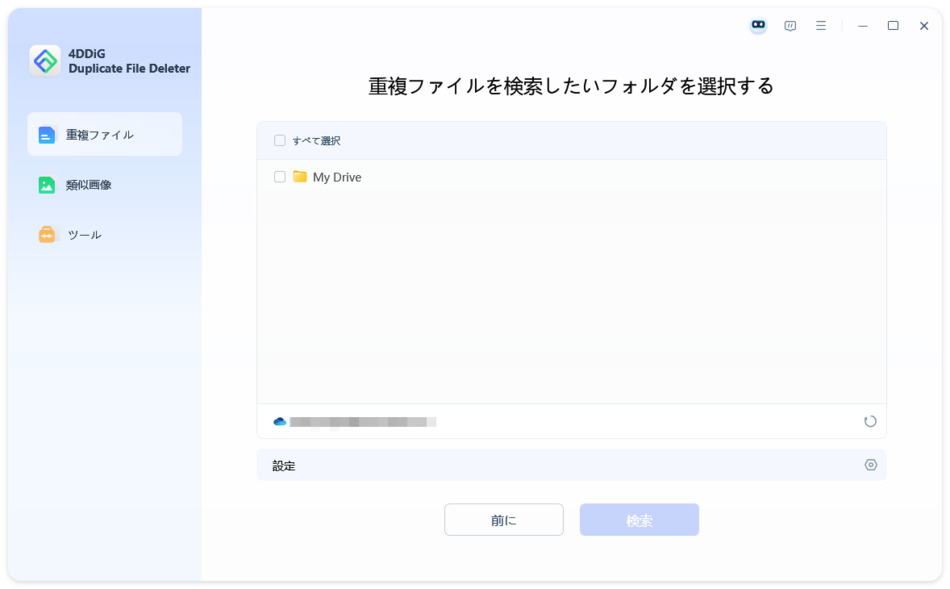
Task: Click the 4DDiG Duplicate File Deleter title
Action: (x=129, y=61)
